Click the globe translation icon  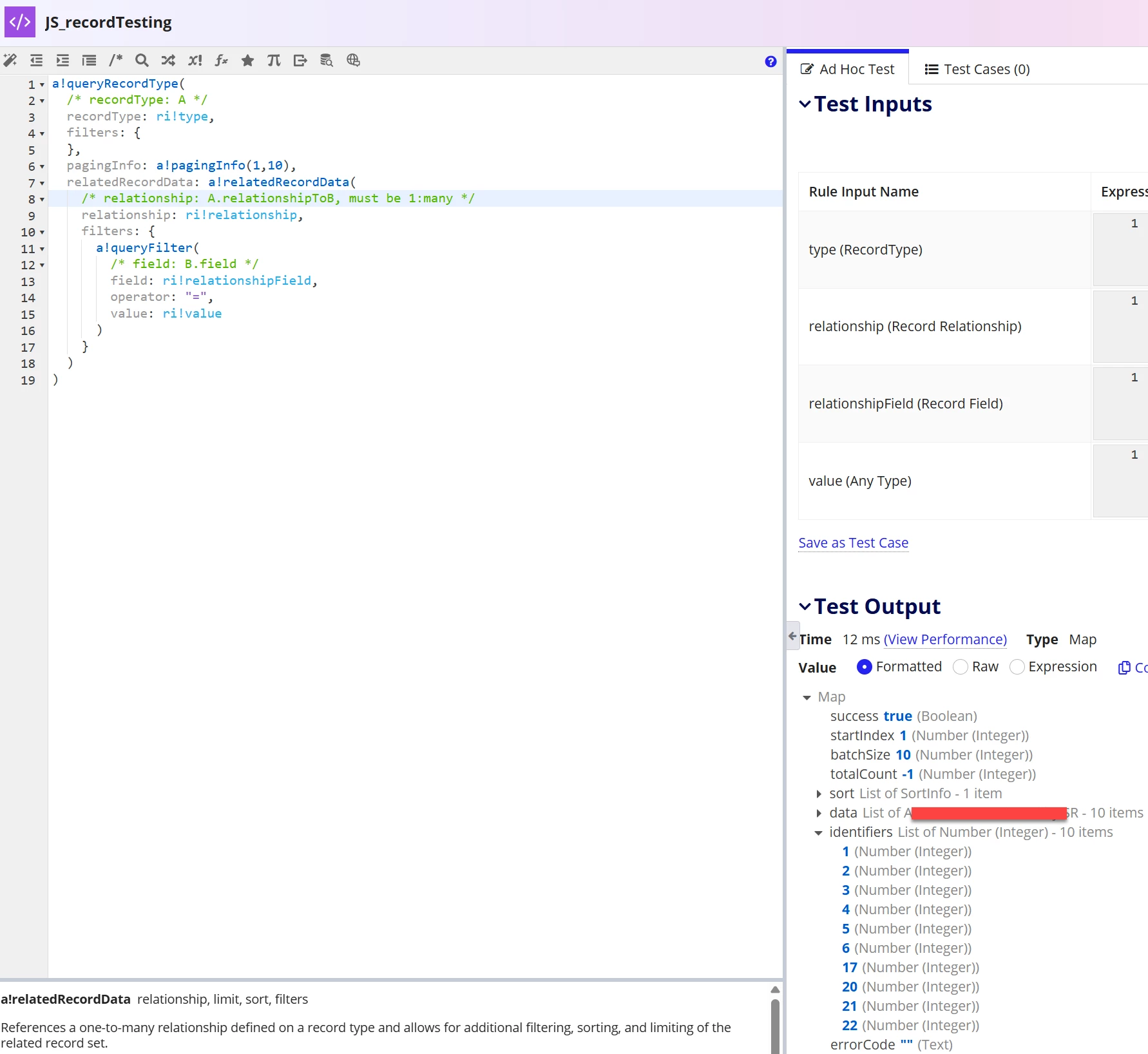click(353, 61)
